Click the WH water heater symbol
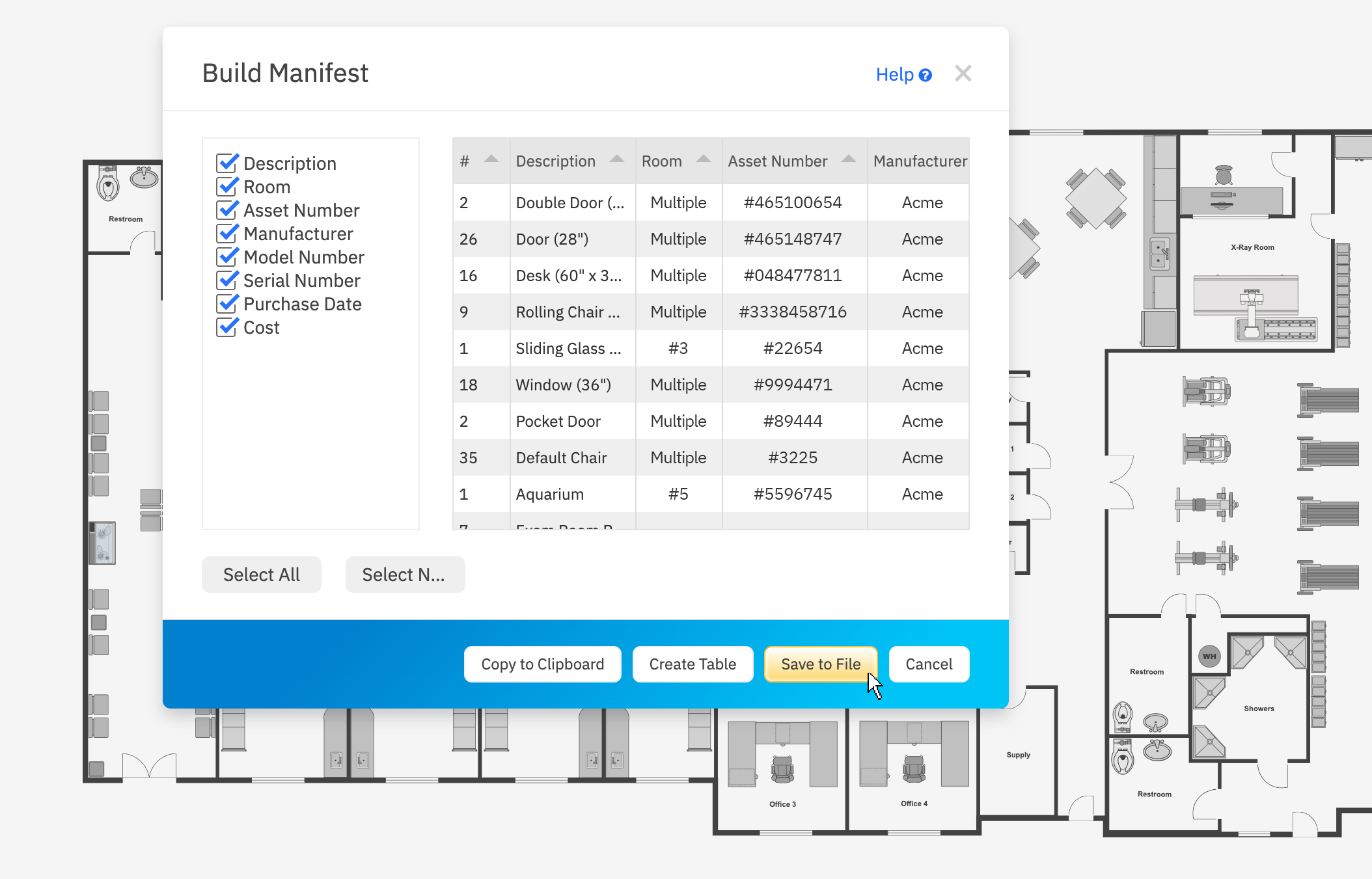Viewport: 1372px width, 879px height. (1209, 656)
